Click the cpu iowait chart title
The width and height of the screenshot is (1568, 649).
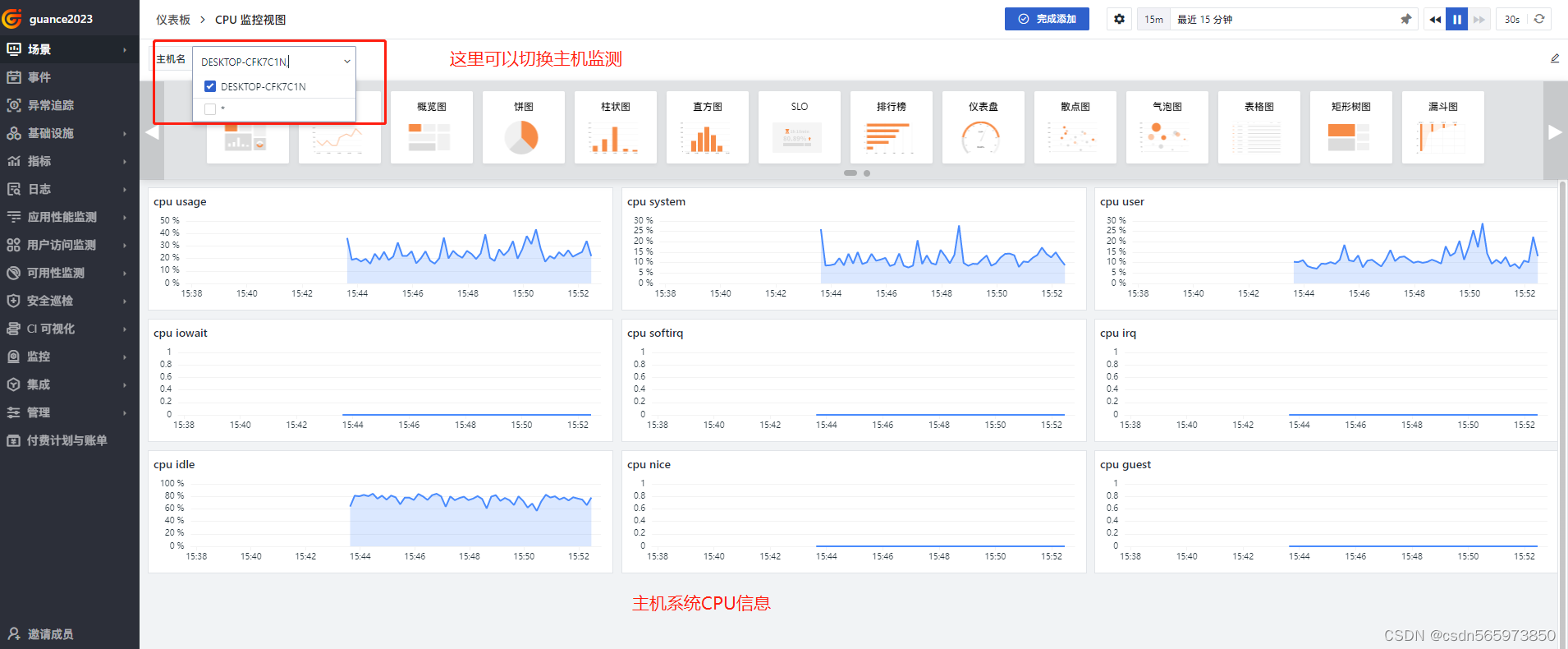click(x=181, y=333)
